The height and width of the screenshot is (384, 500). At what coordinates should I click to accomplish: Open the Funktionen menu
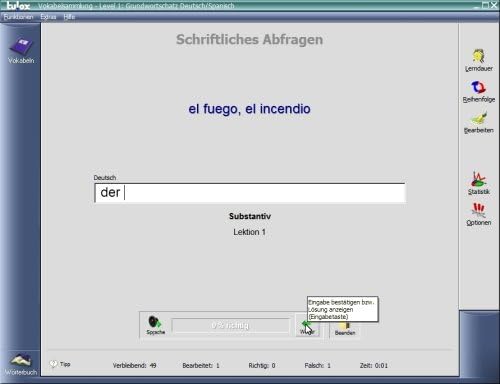(x=18, y=17)
